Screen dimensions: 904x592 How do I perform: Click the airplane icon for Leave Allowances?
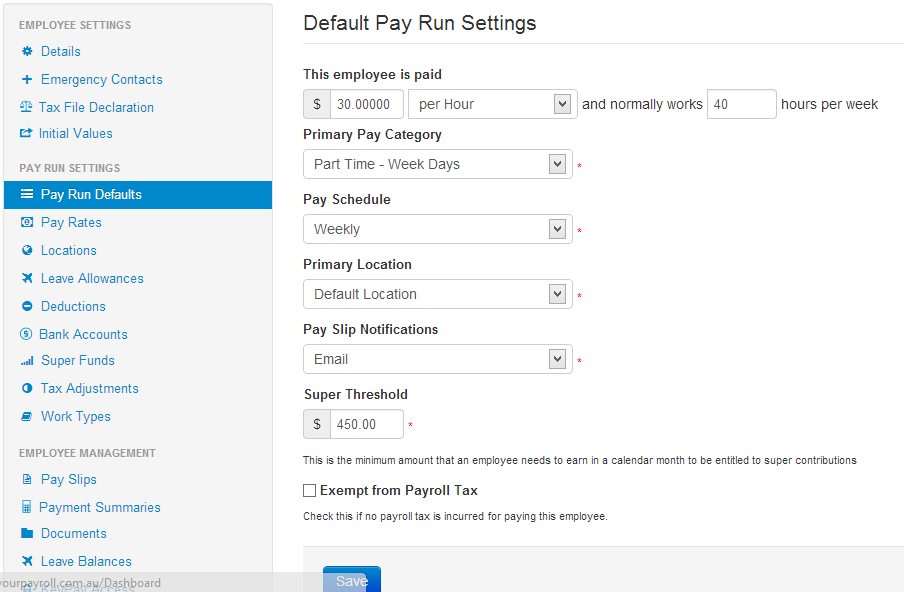[x=27, y=278]
